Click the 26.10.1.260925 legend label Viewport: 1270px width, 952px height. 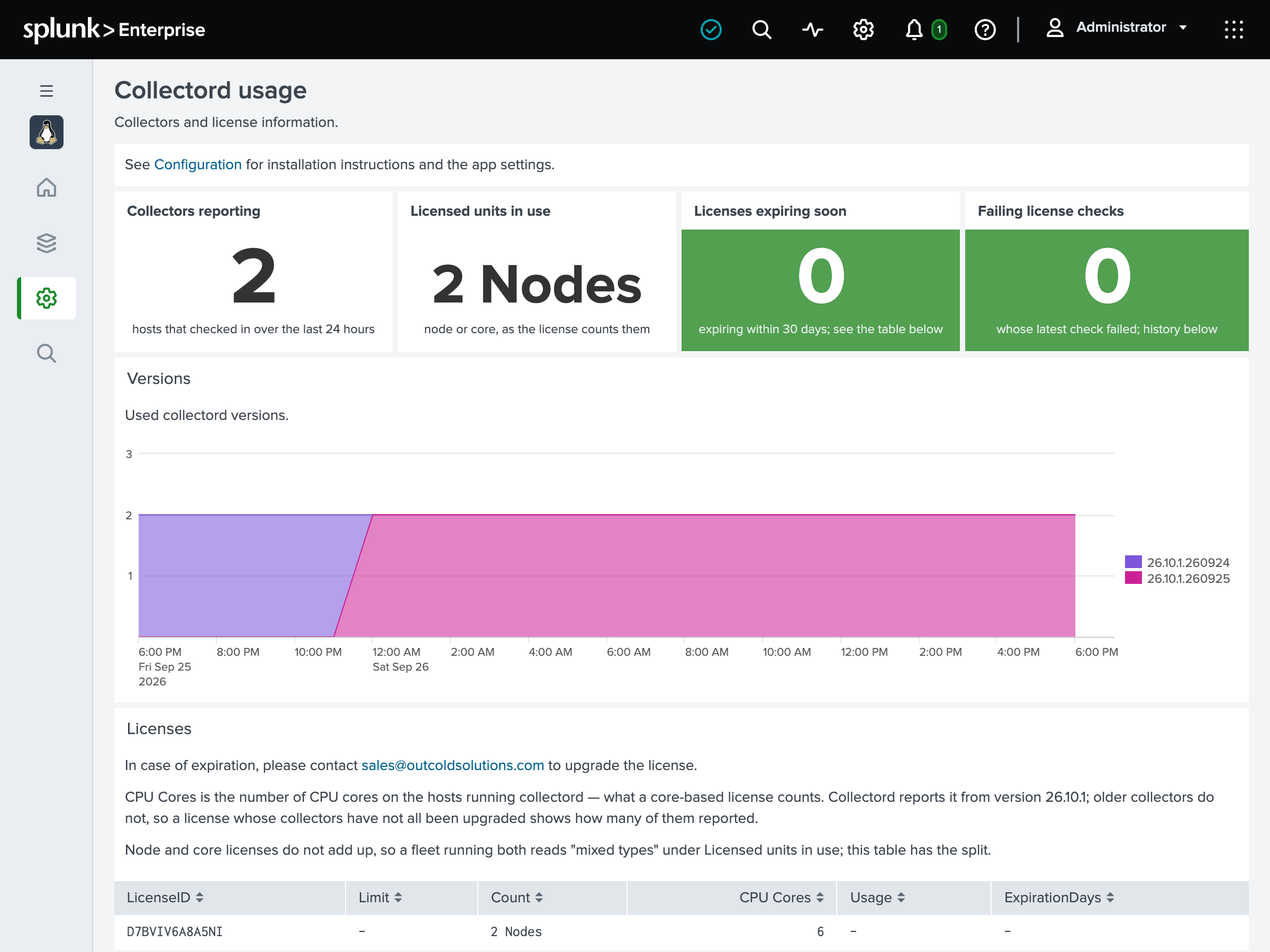(1188, 578)
